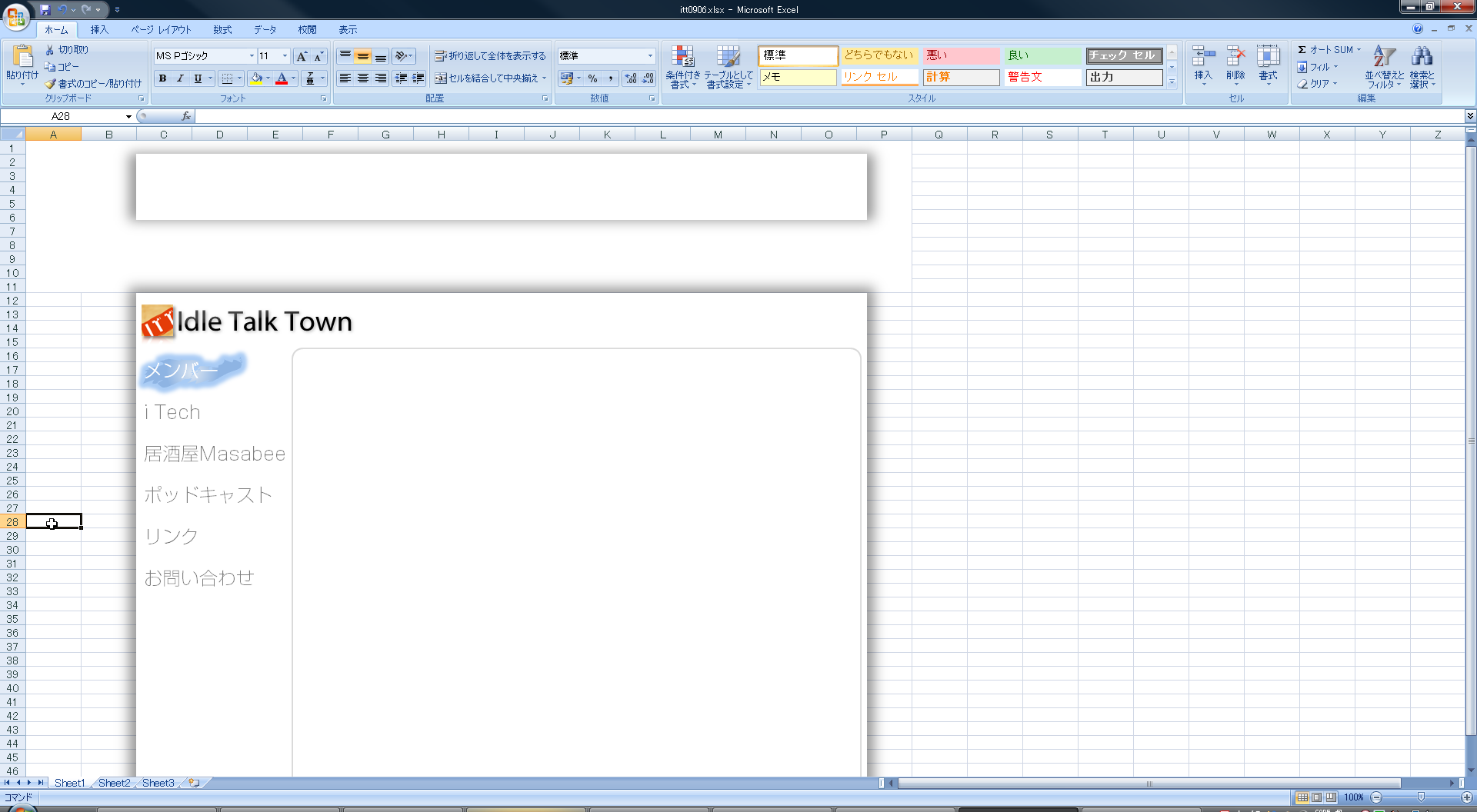
Task: Click the AutoSum オート SUM icon
Action: [x=1302, y=49]
